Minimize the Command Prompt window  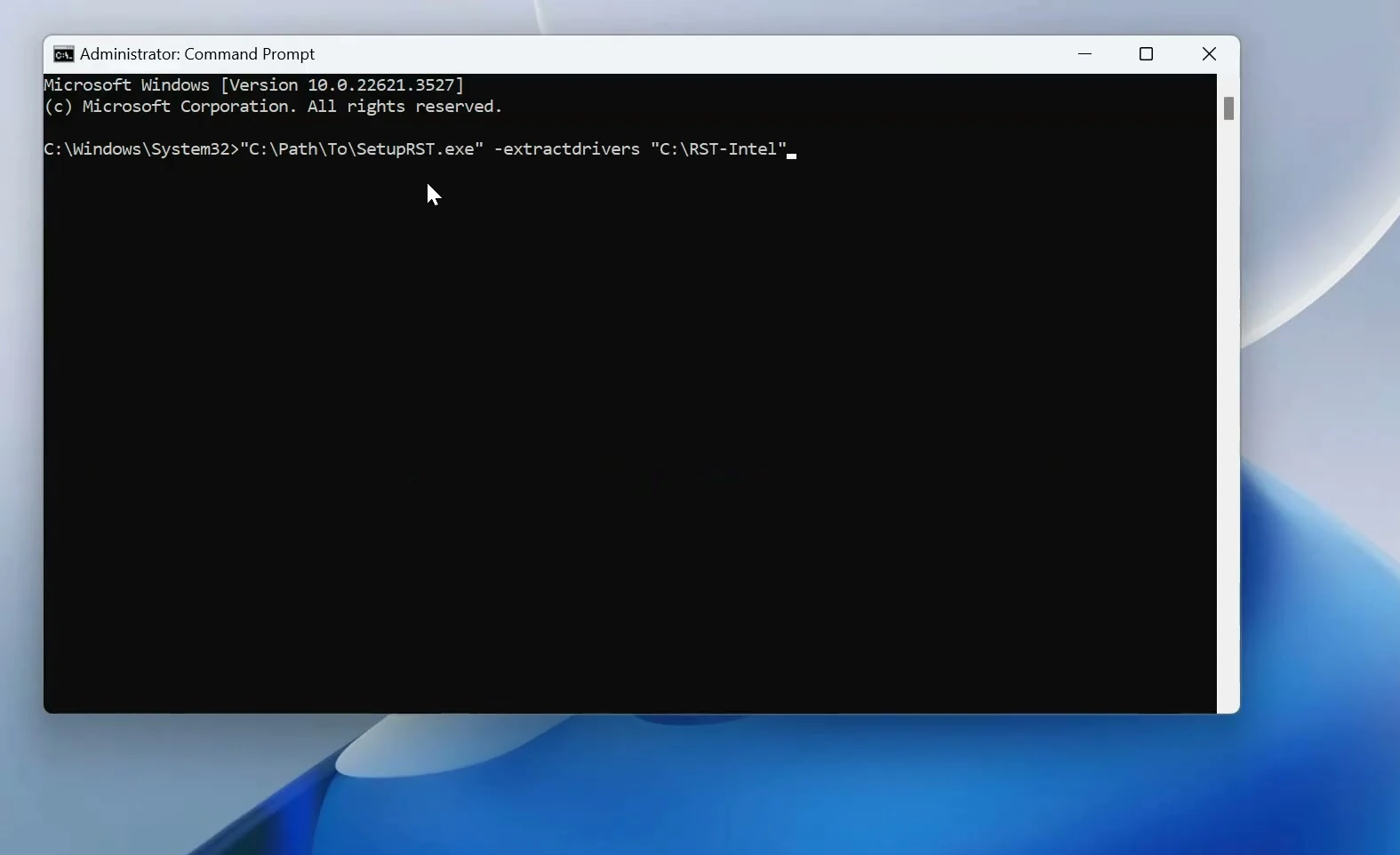pyautogui.click(x=1084, y=54)
